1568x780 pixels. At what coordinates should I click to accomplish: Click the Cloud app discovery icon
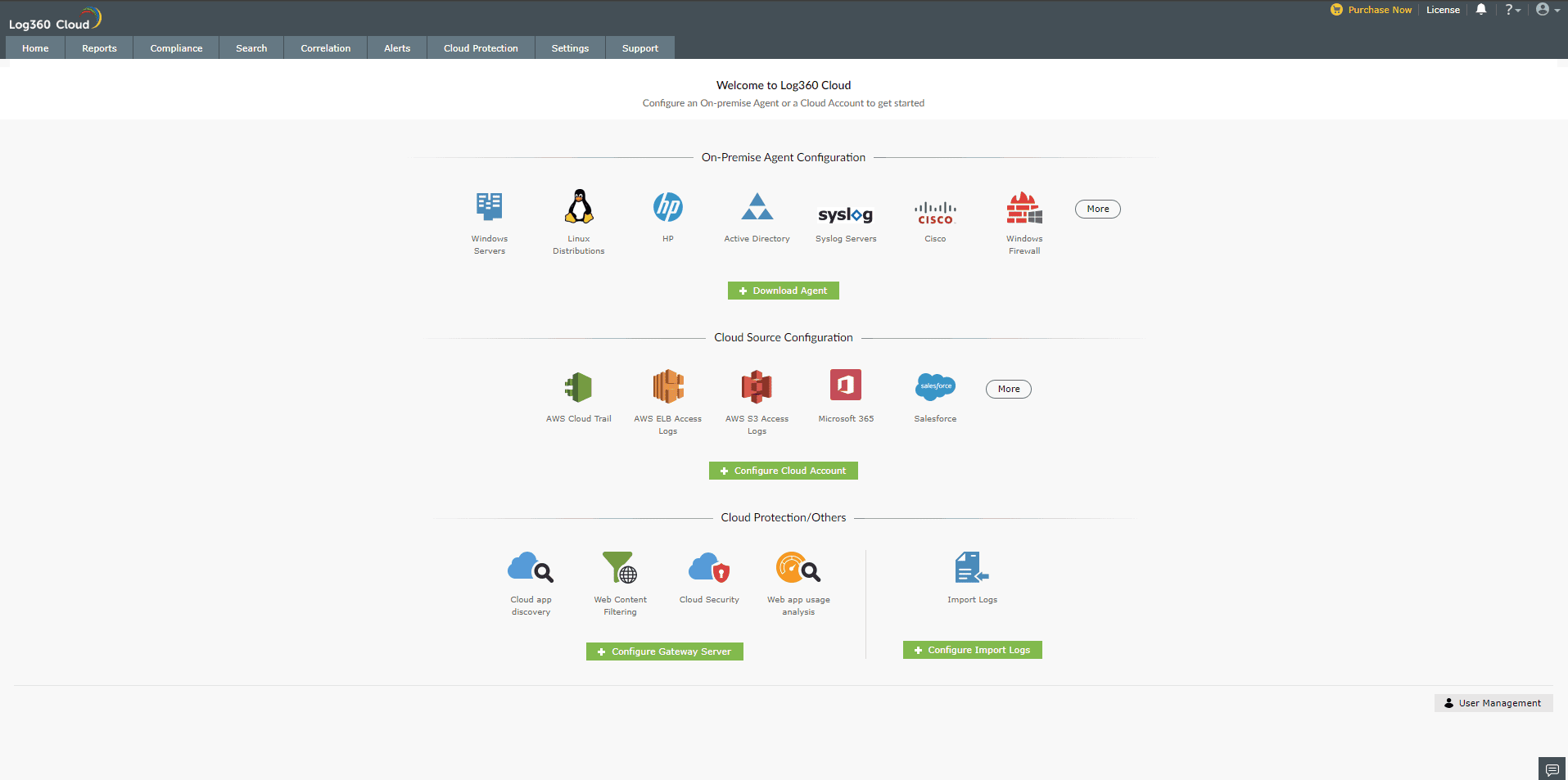(531, 566)
